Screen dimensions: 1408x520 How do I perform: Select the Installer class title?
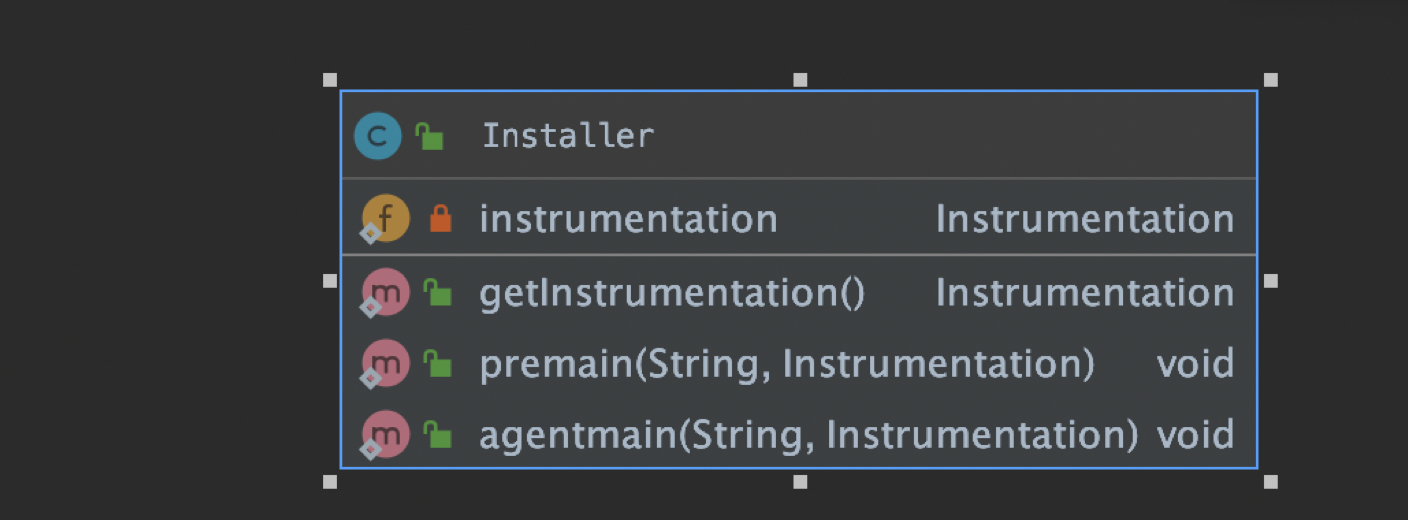568,136
